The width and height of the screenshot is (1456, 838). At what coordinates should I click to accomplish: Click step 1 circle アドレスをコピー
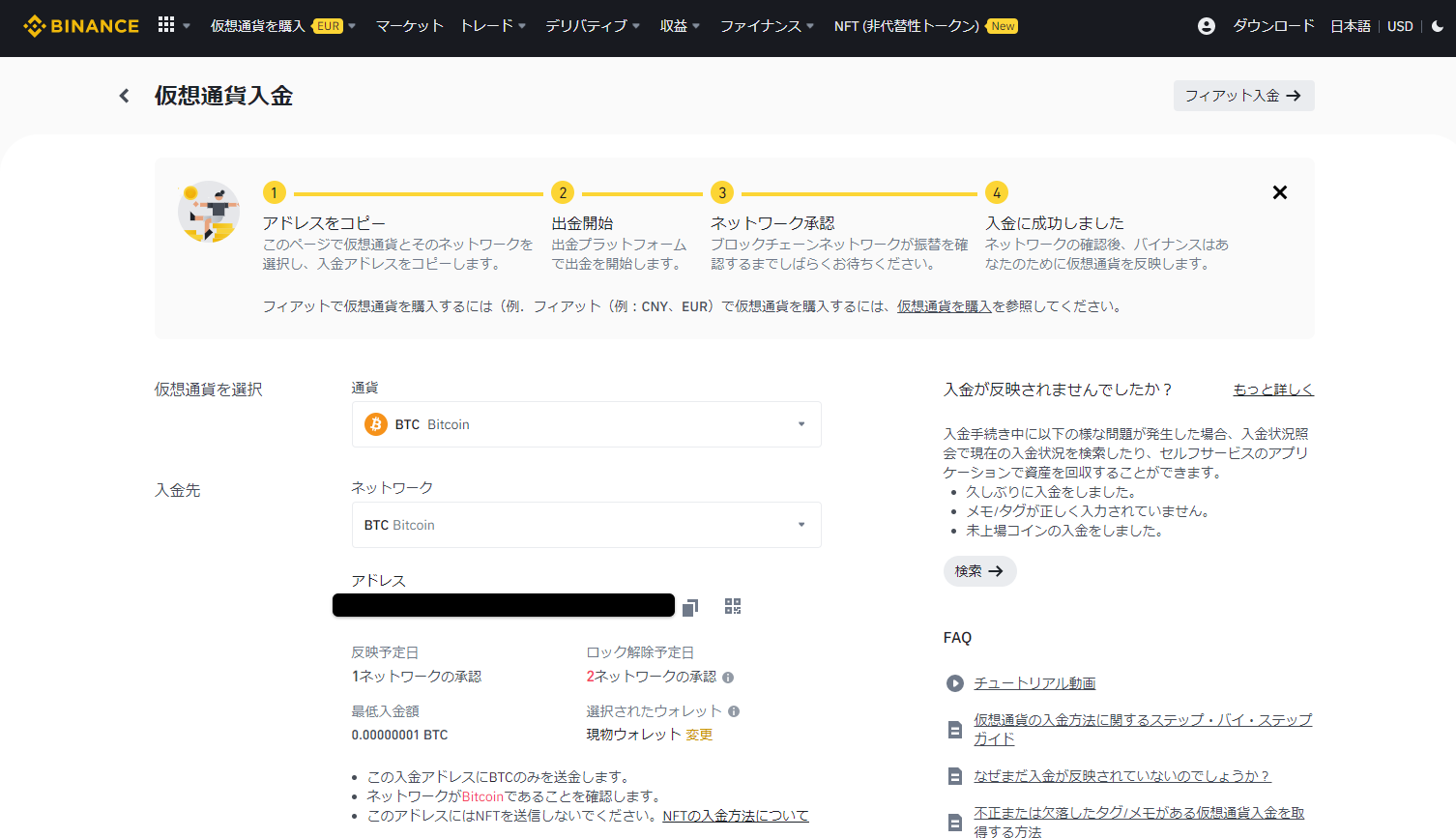pyautogui.click(x=275, y=192)
